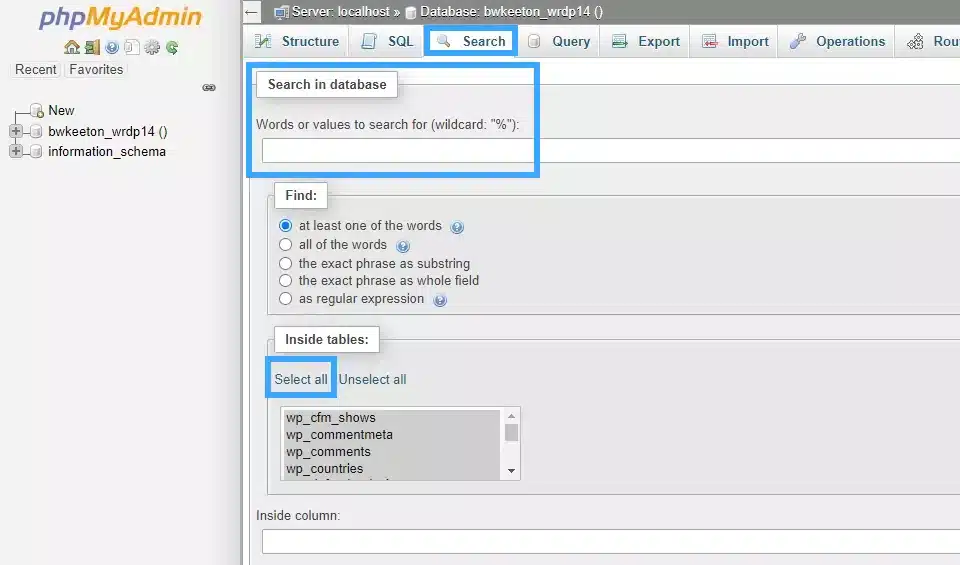Click Unselect all tables link
This screenshot has height=565, width=960.
tap(372, 379)
